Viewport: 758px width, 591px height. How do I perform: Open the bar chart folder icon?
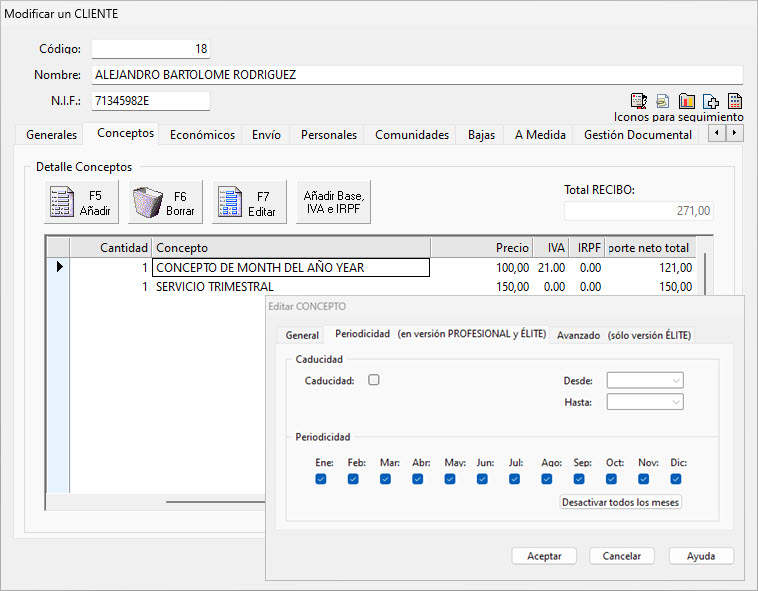[x=686, y=101]
